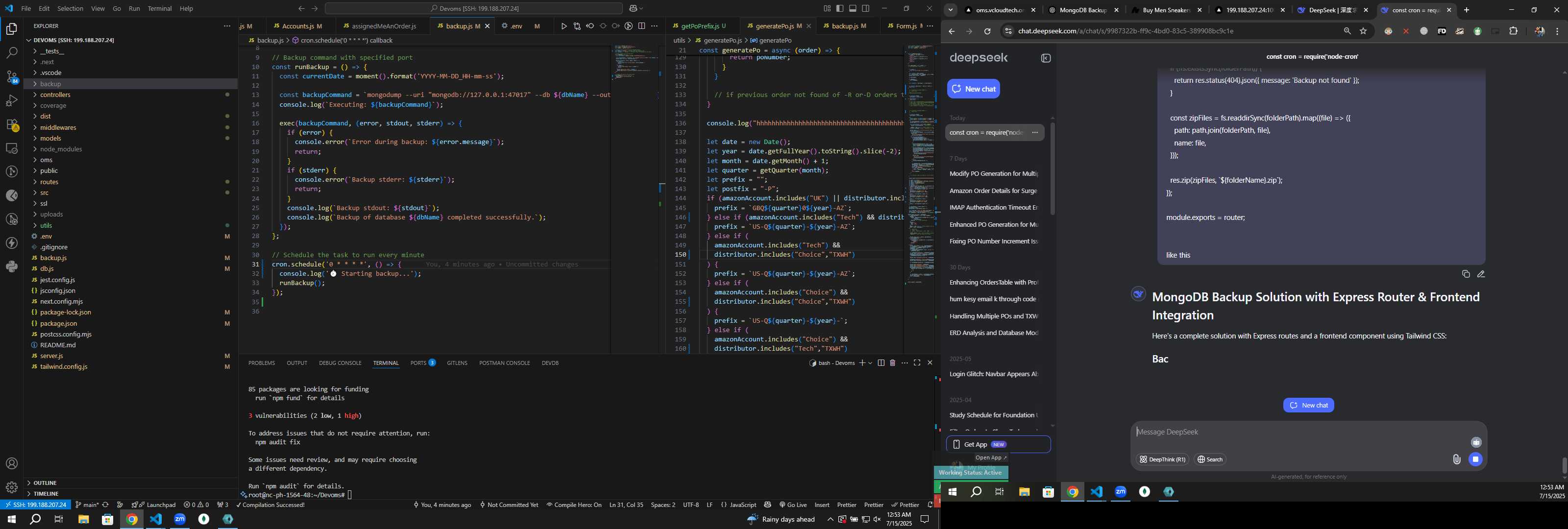Screen dimensions: 1568x529
Task: Open 'IMAP Authentication Timeout' chat
Action: pyautogui.click(x=993, y=208)
